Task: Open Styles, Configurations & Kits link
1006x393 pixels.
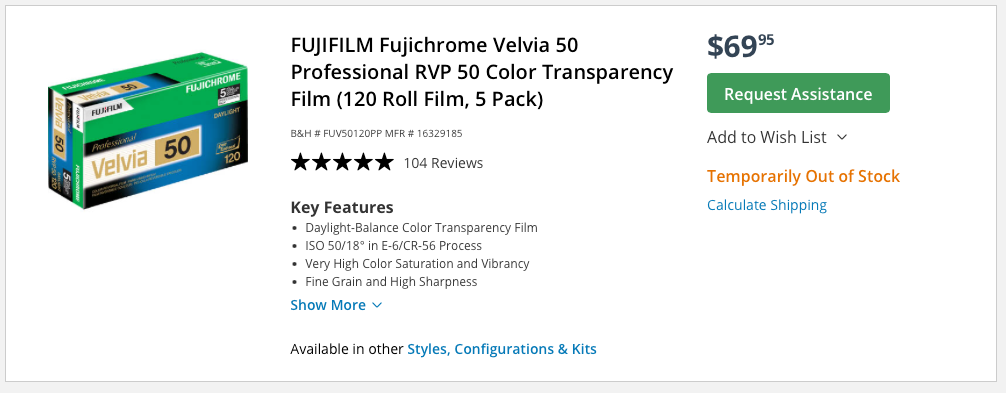Action: click(x=502, y=349)
